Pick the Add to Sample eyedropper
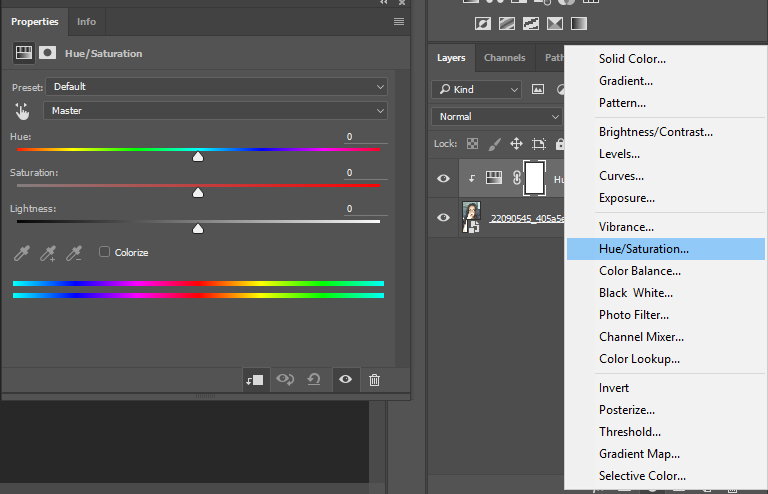Screen dimensions: 768x494 [48, 253]
